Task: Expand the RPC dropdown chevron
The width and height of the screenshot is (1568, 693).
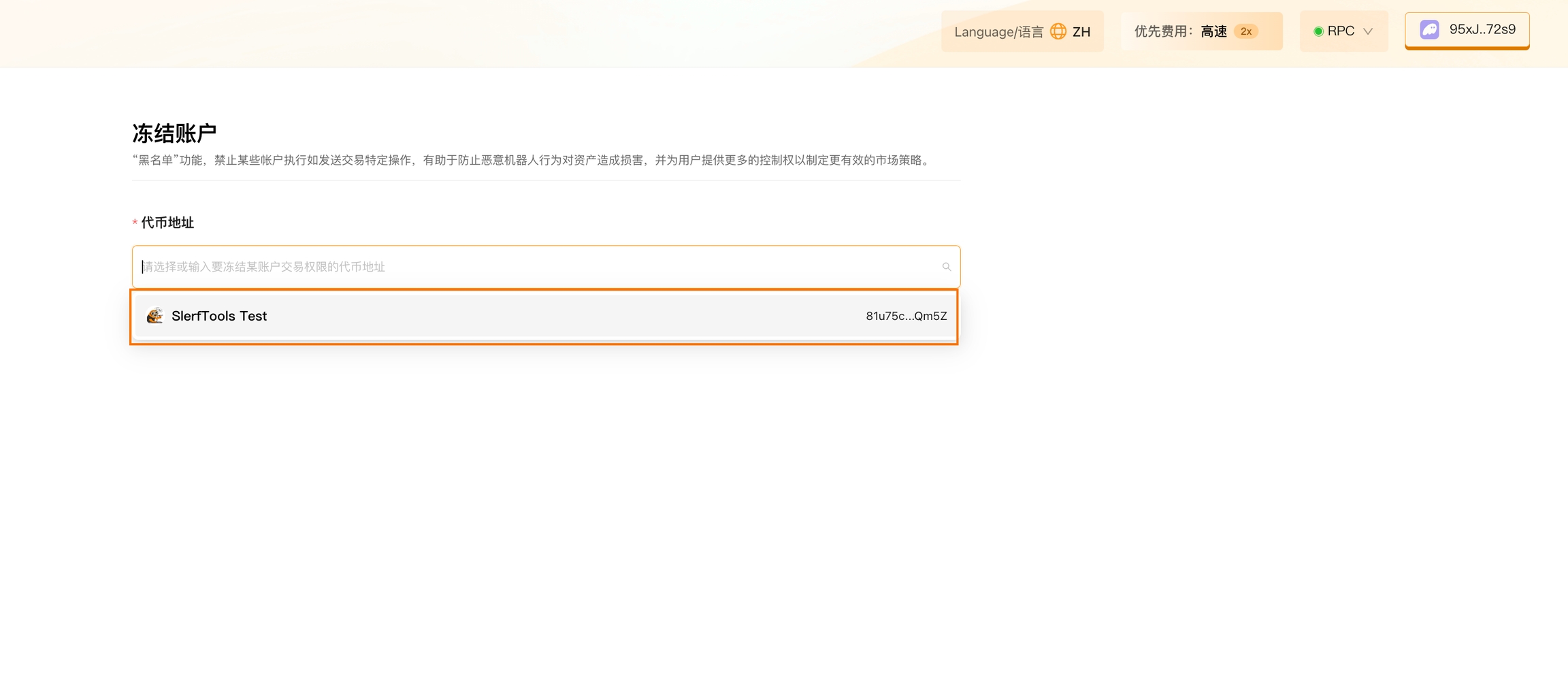Action: pyautogui.click(x=1368, y=31)
